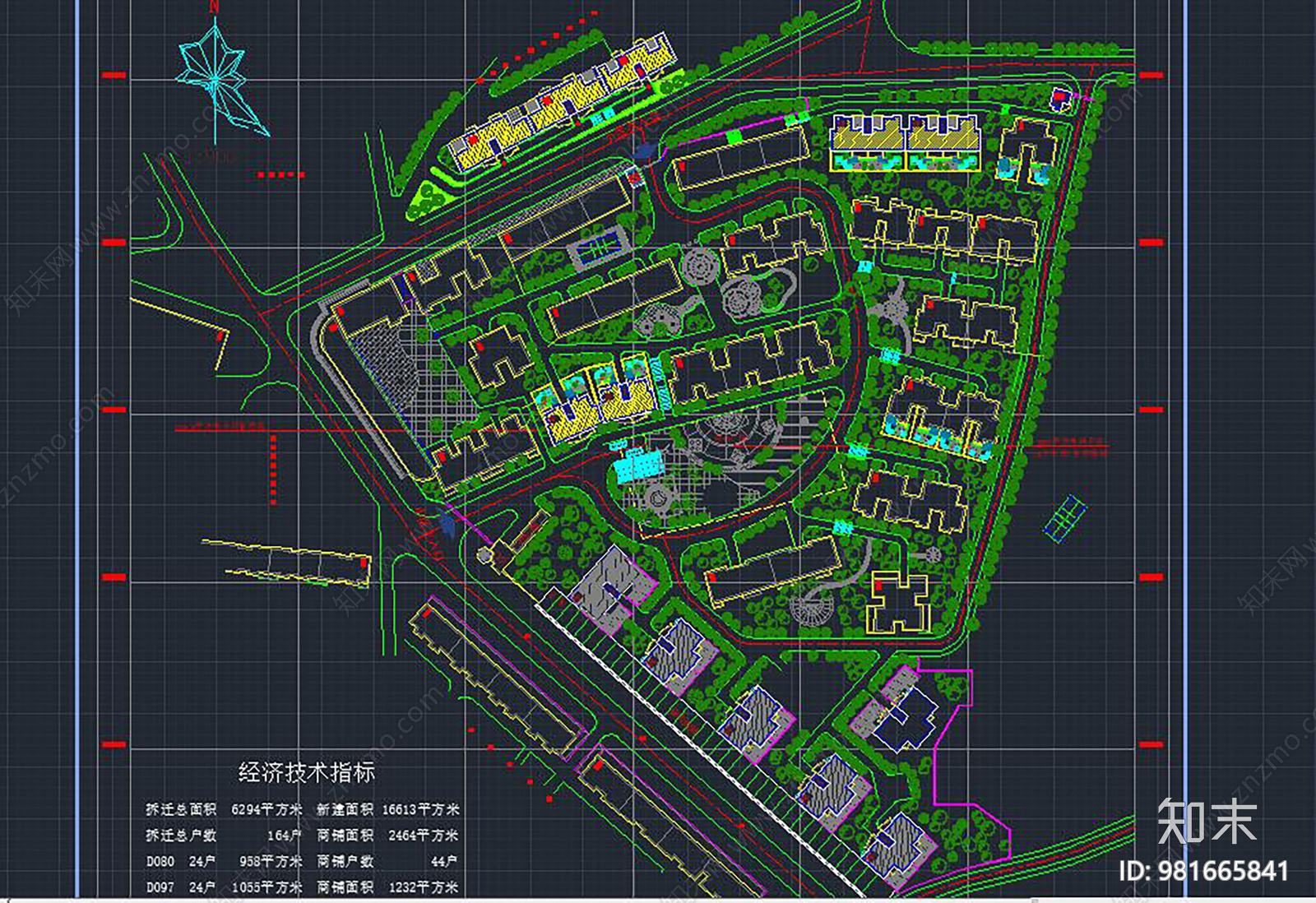Select the cyan pavilion block at plaza center
Viewport: 1316px width, 903px height.
638,465
